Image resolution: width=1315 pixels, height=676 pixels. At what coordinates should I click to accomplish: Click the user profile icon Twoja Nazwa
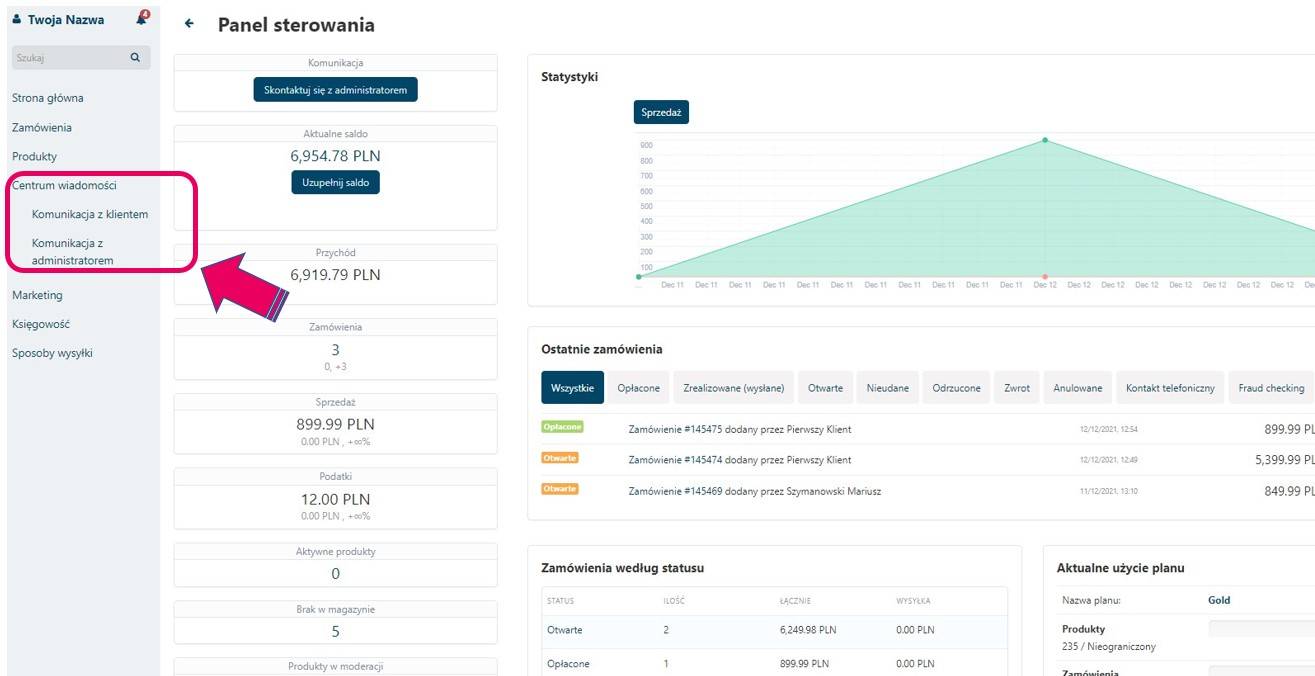pos(17,19)
